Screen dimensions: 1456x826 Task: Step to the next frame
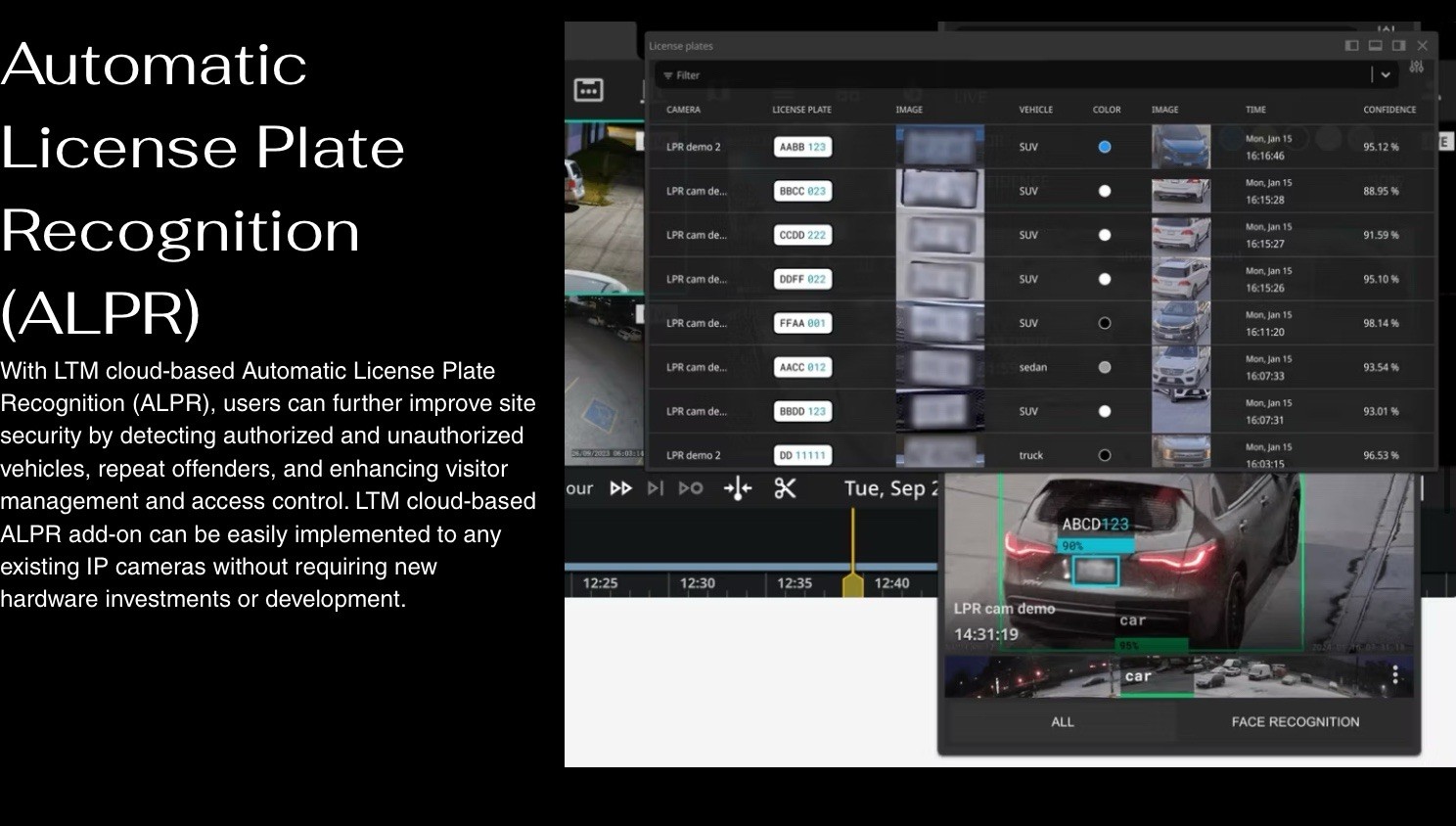(656, 488)
